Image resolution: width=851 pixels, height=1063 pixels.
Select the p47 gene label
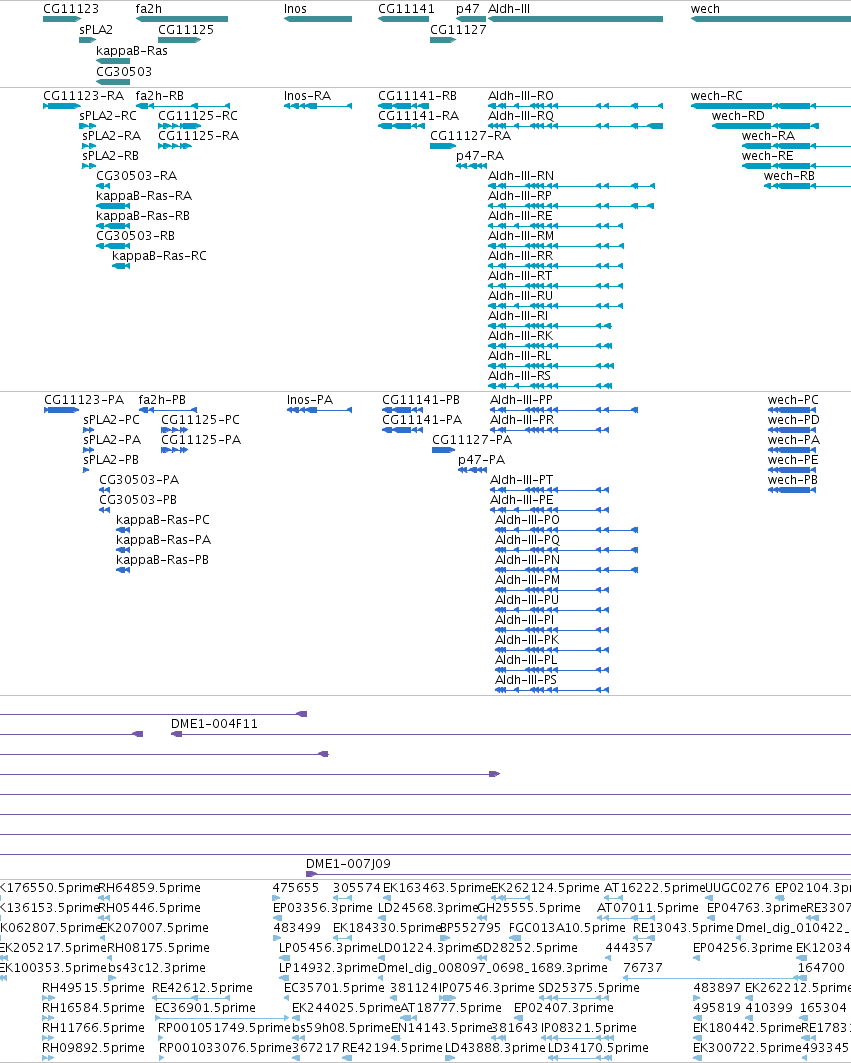tap(467, 9)
